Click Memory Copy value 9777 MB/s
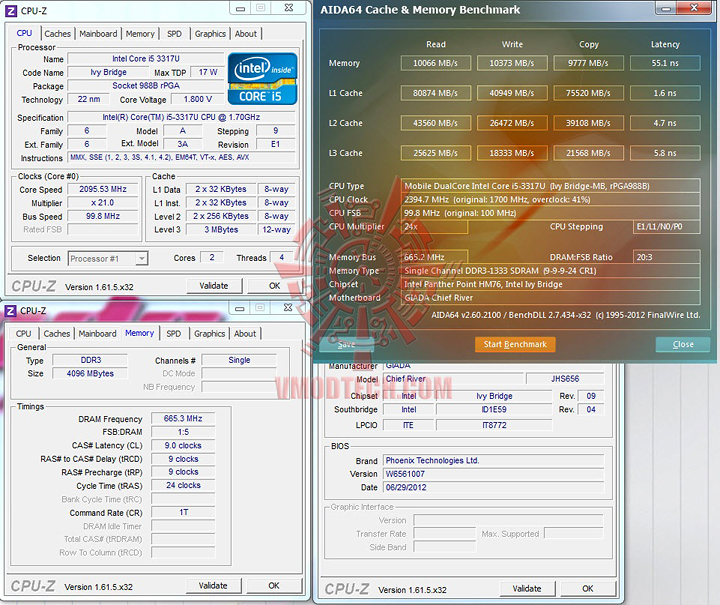Screen dimensions: 720x605 [x=588, y=63]
